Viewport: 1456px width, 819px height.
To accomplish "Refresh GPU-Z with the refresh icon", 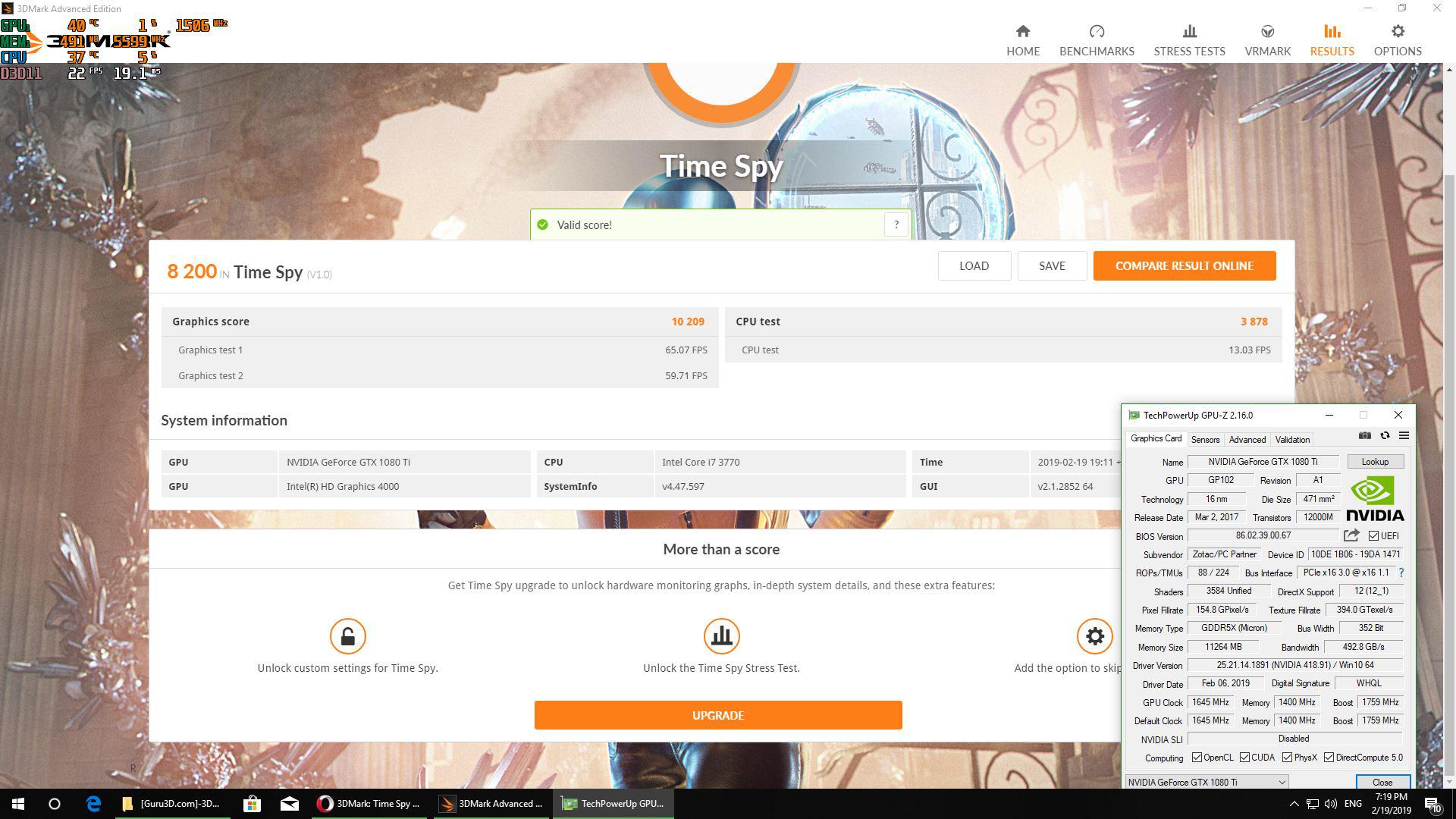I will coord(1385,435).
